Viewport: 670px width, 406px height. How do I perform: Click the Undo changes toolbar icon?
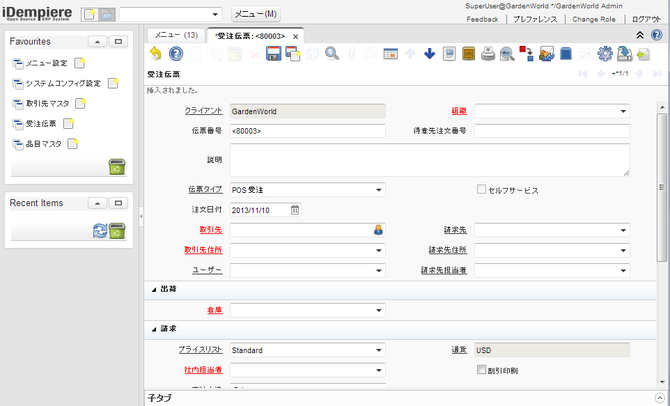pos(155,54)
